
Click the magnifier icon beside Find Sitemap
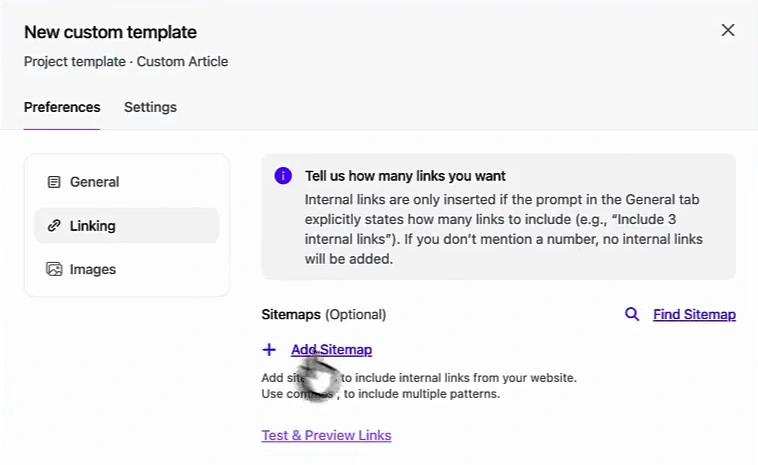(x=632, y=314)
